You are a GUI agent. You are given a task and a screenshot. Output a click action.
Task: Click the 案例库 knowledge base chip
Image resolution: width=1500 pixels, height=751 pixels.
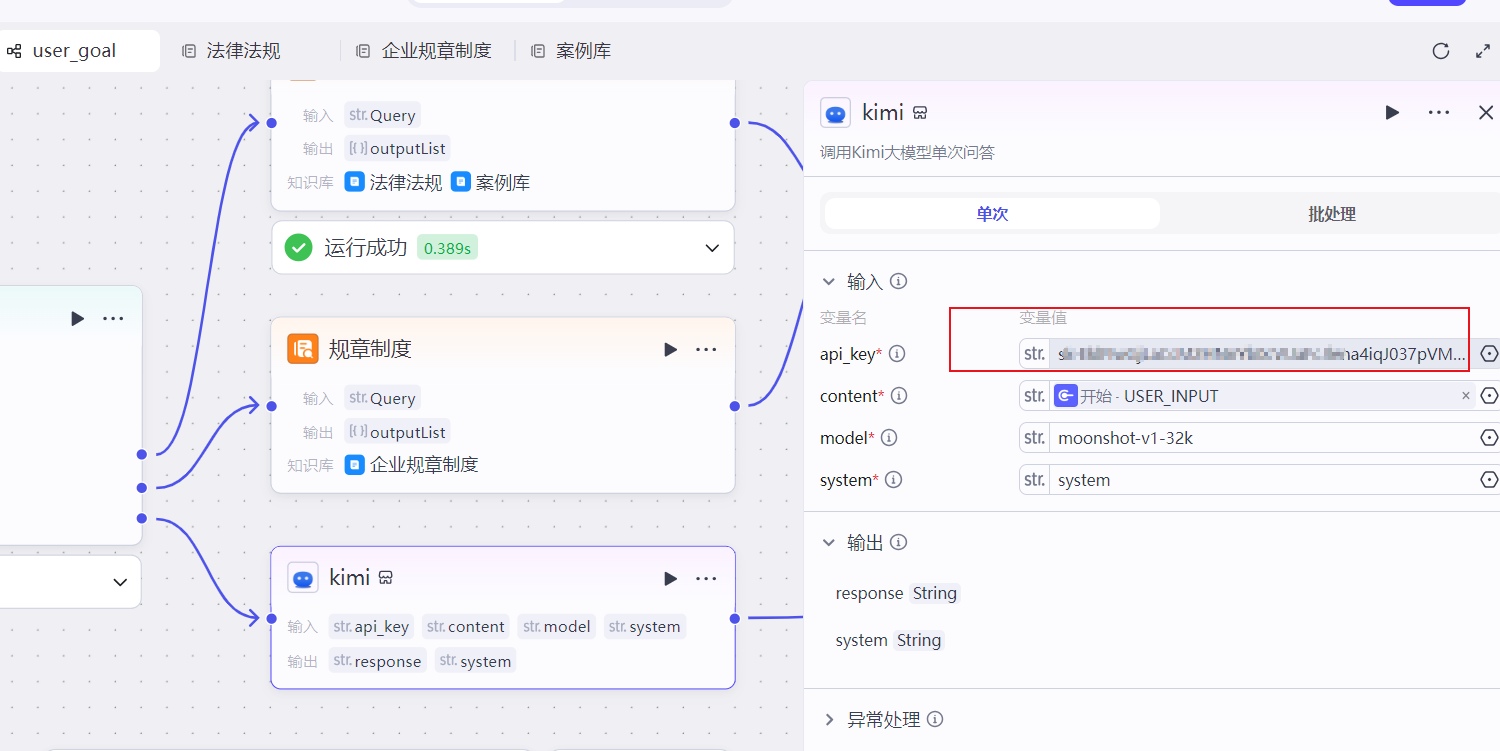tap(490, 182)
